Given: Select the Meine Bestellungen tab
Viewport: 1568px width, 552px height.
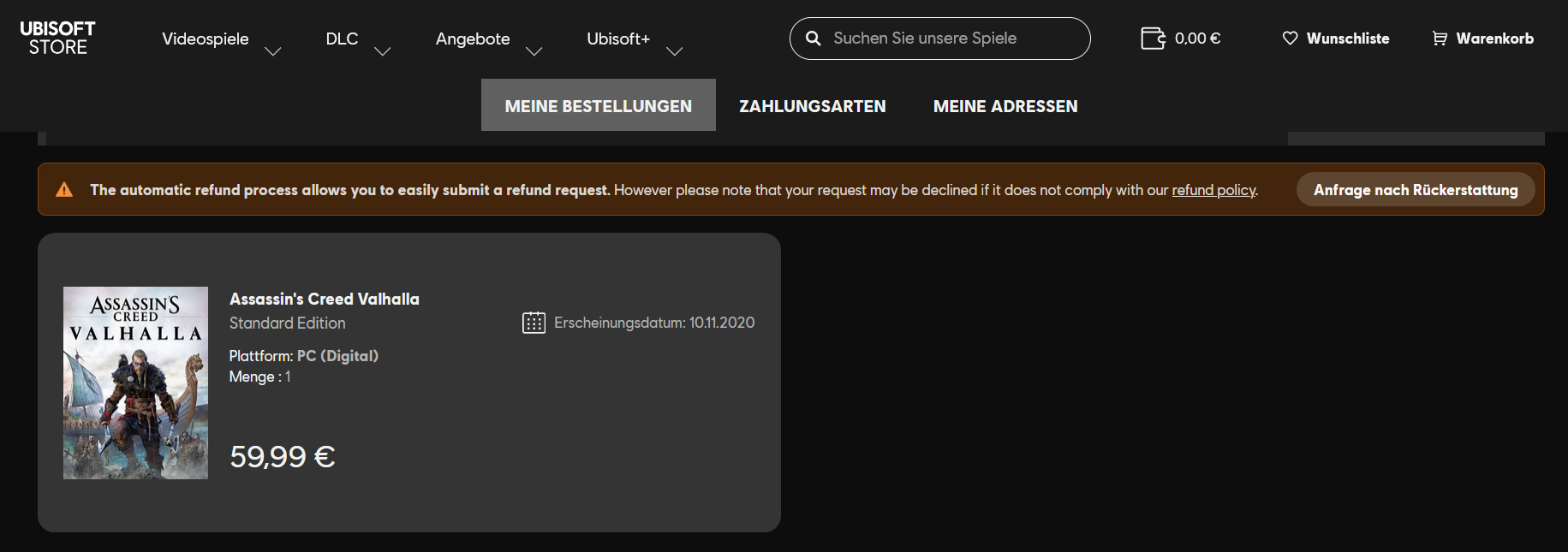Looking at the screenshot, I should 599,105.
